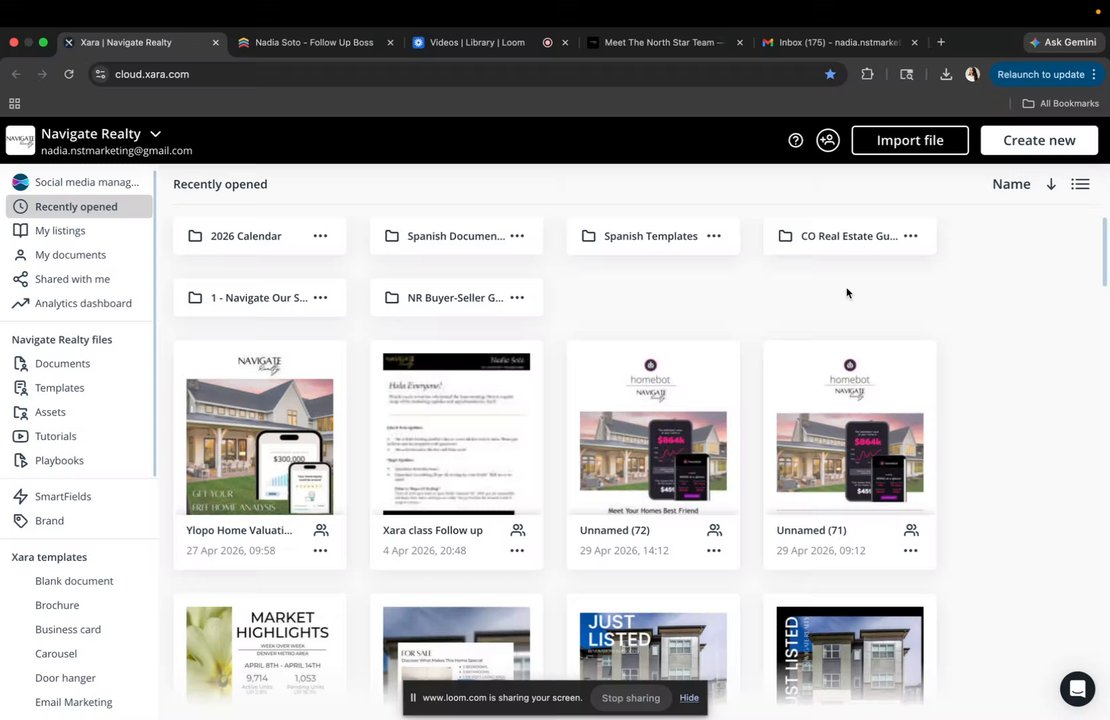Screen dimensions: 1110x720
Task: Toggle sort direction arrow next to Name
Action: pos(1051,184)
